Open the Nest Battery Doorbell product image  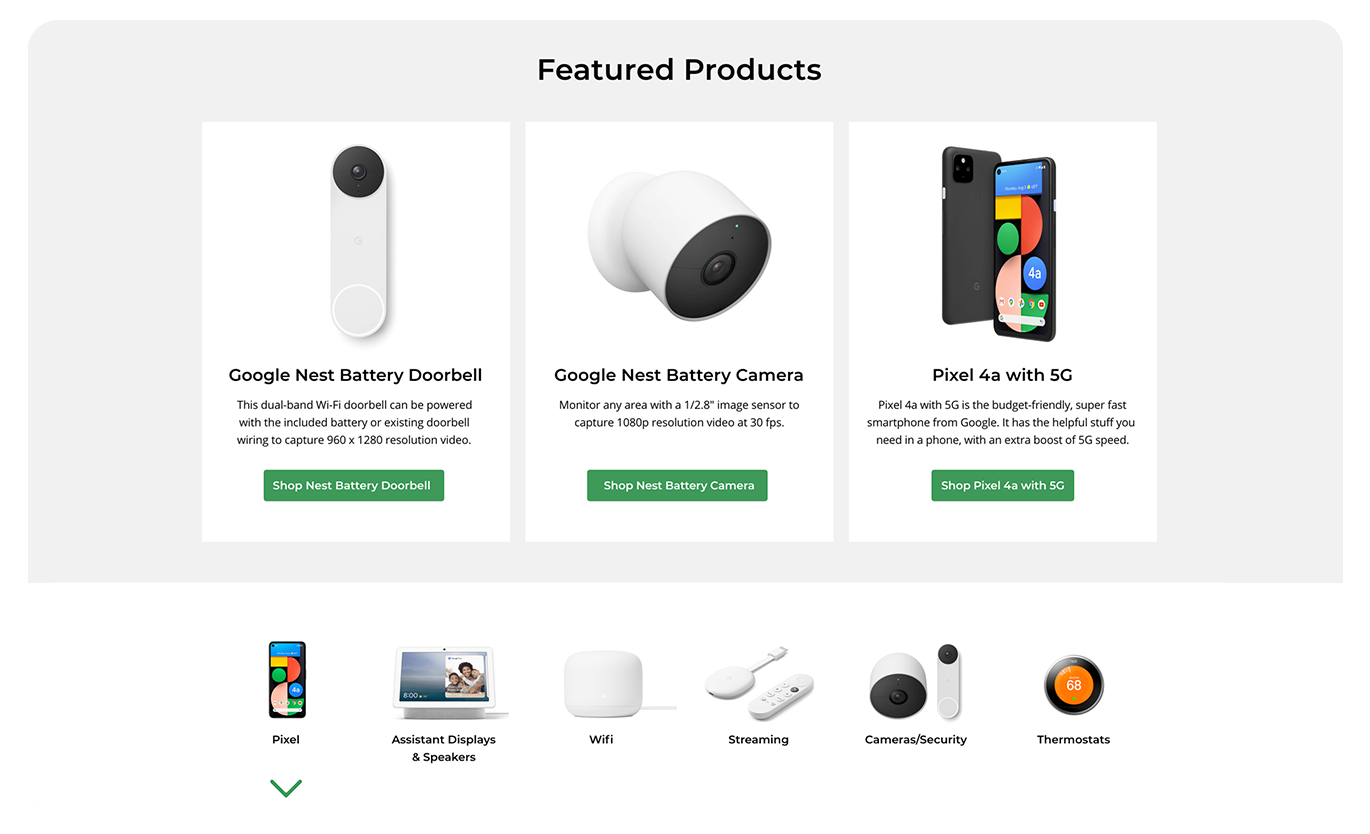[359, 242]
